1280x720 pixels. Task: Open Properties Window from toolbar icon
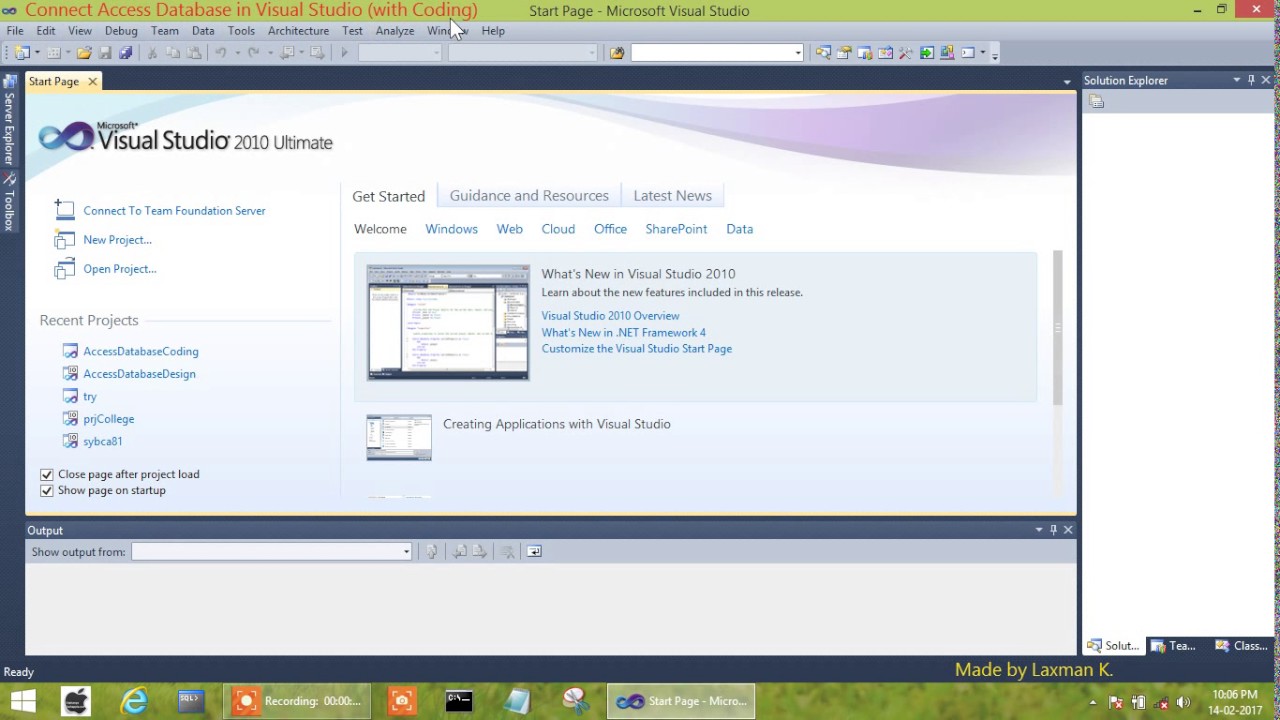[844, 53]
